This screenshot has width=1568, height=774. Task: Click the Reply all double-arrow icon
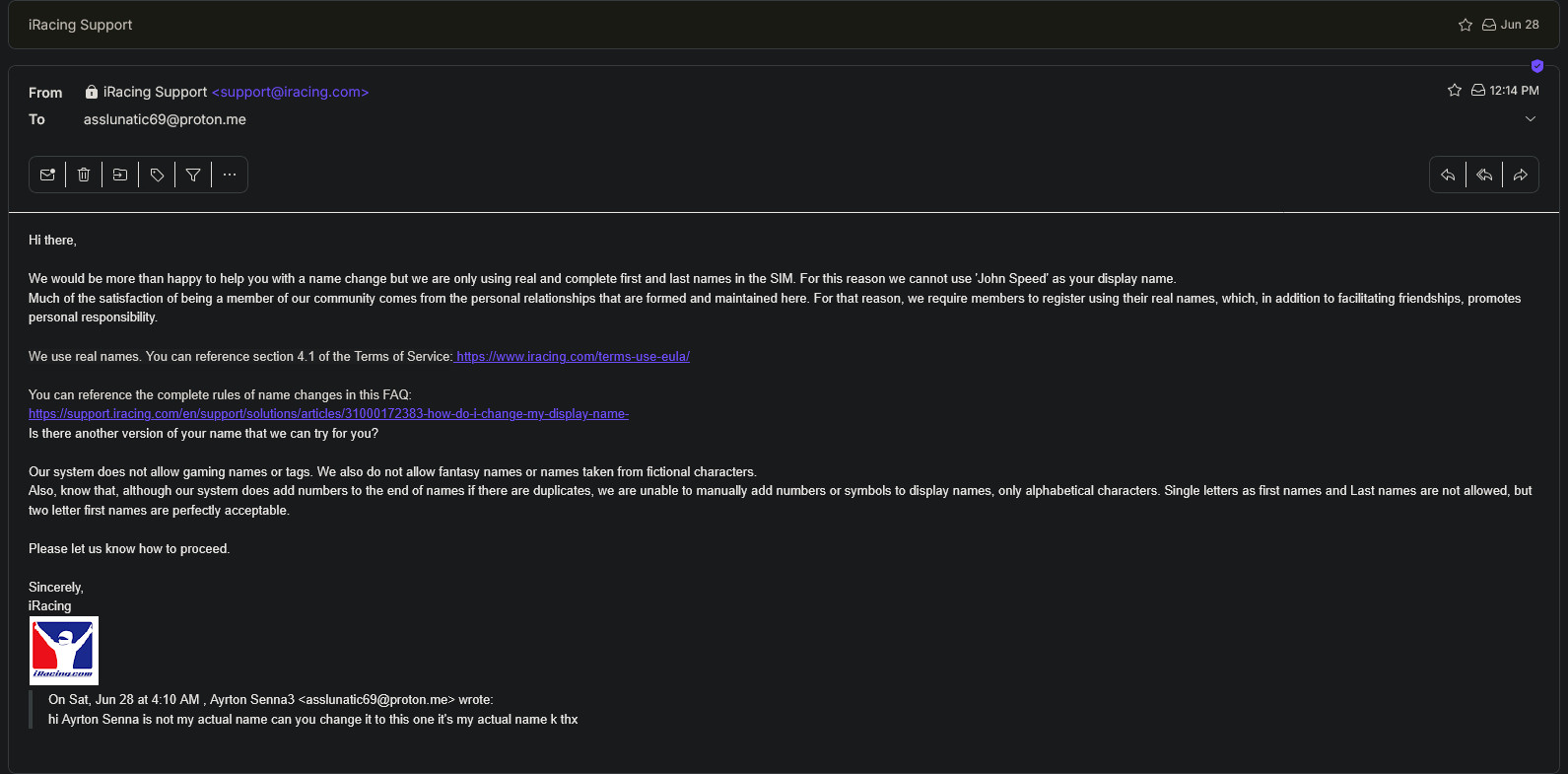tap(1484, 175)
